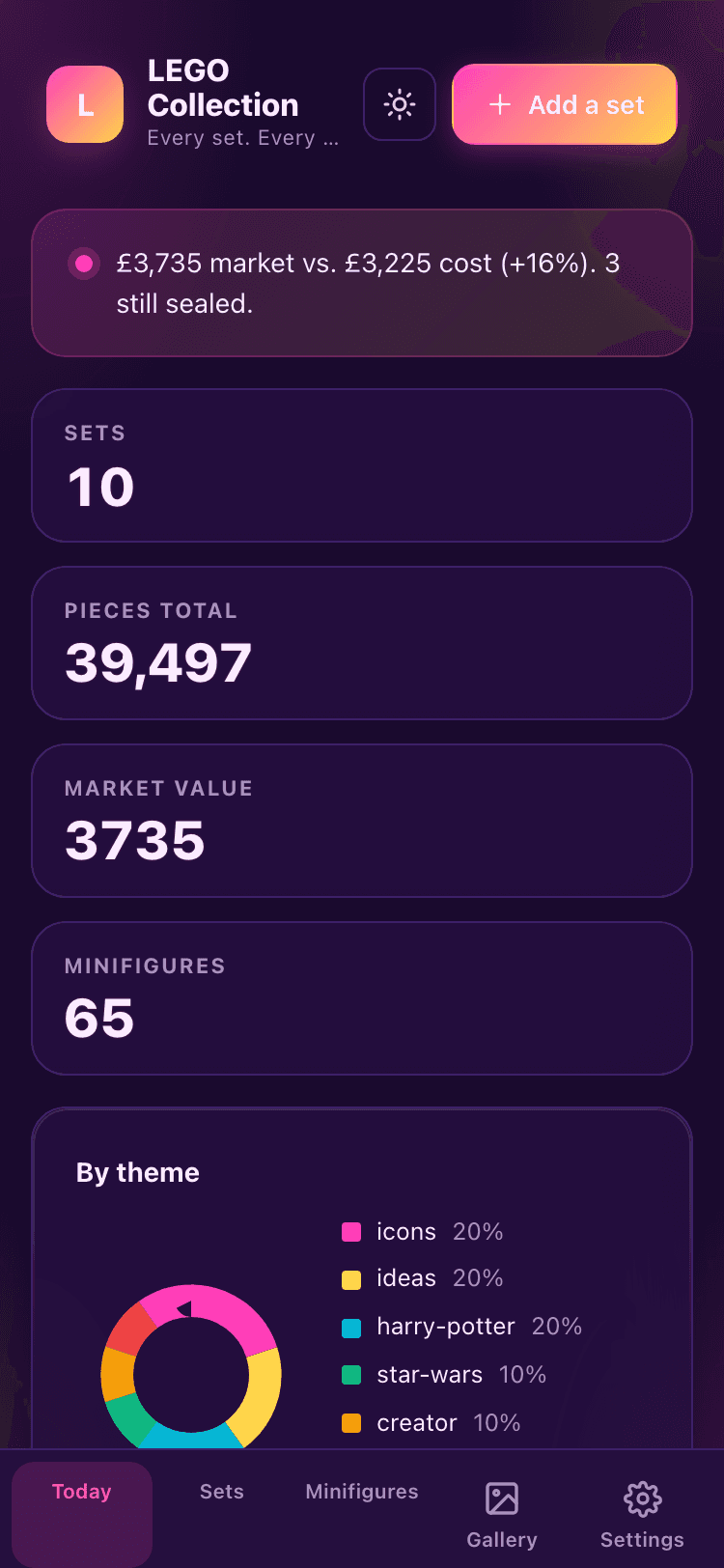724x1568 pixels.
Task: Open the LEGO Collection title
Action: 223,88
